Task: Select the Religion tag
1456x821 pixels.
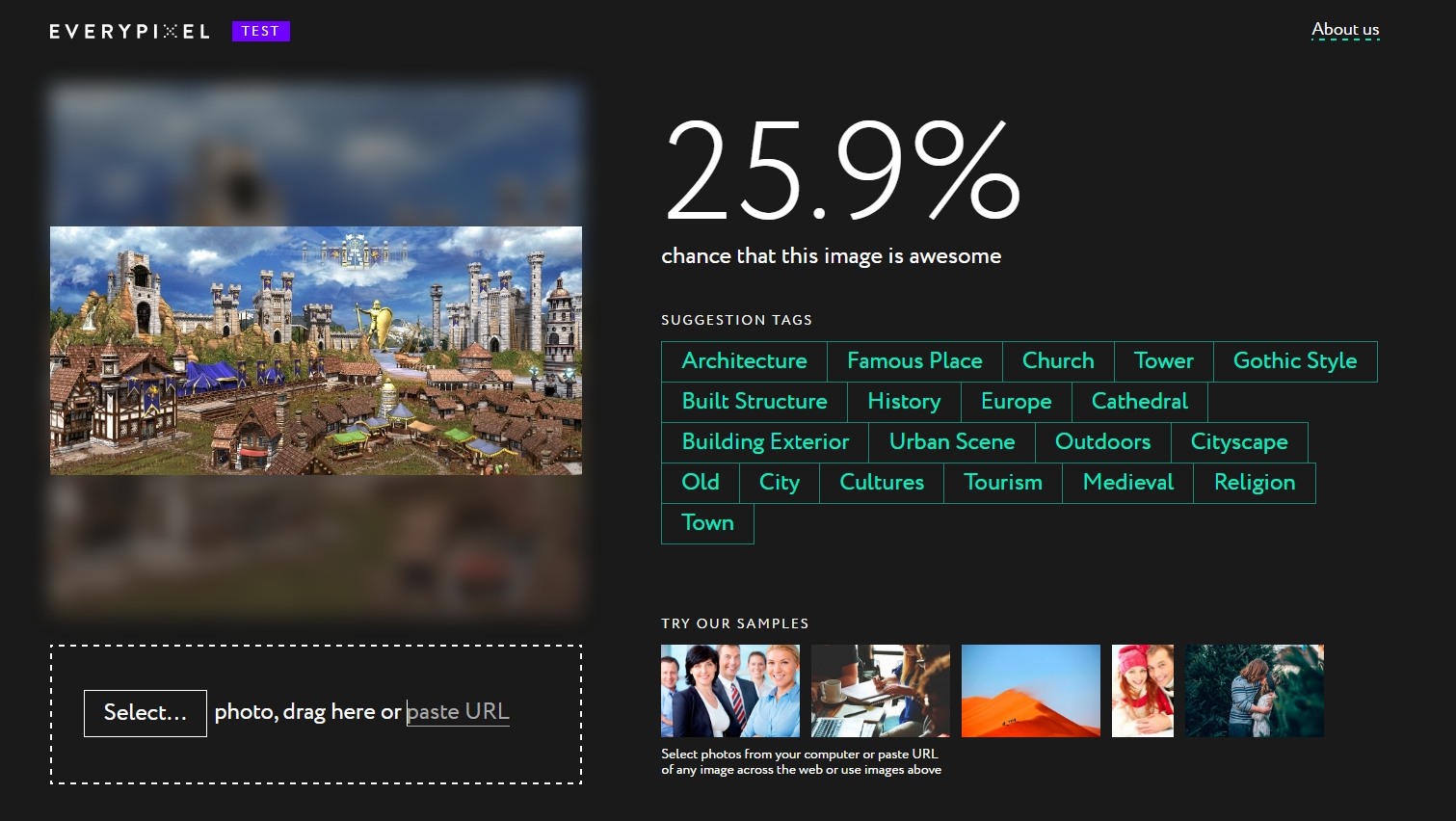Action: pyautogui.click(x=1255, y=483)
